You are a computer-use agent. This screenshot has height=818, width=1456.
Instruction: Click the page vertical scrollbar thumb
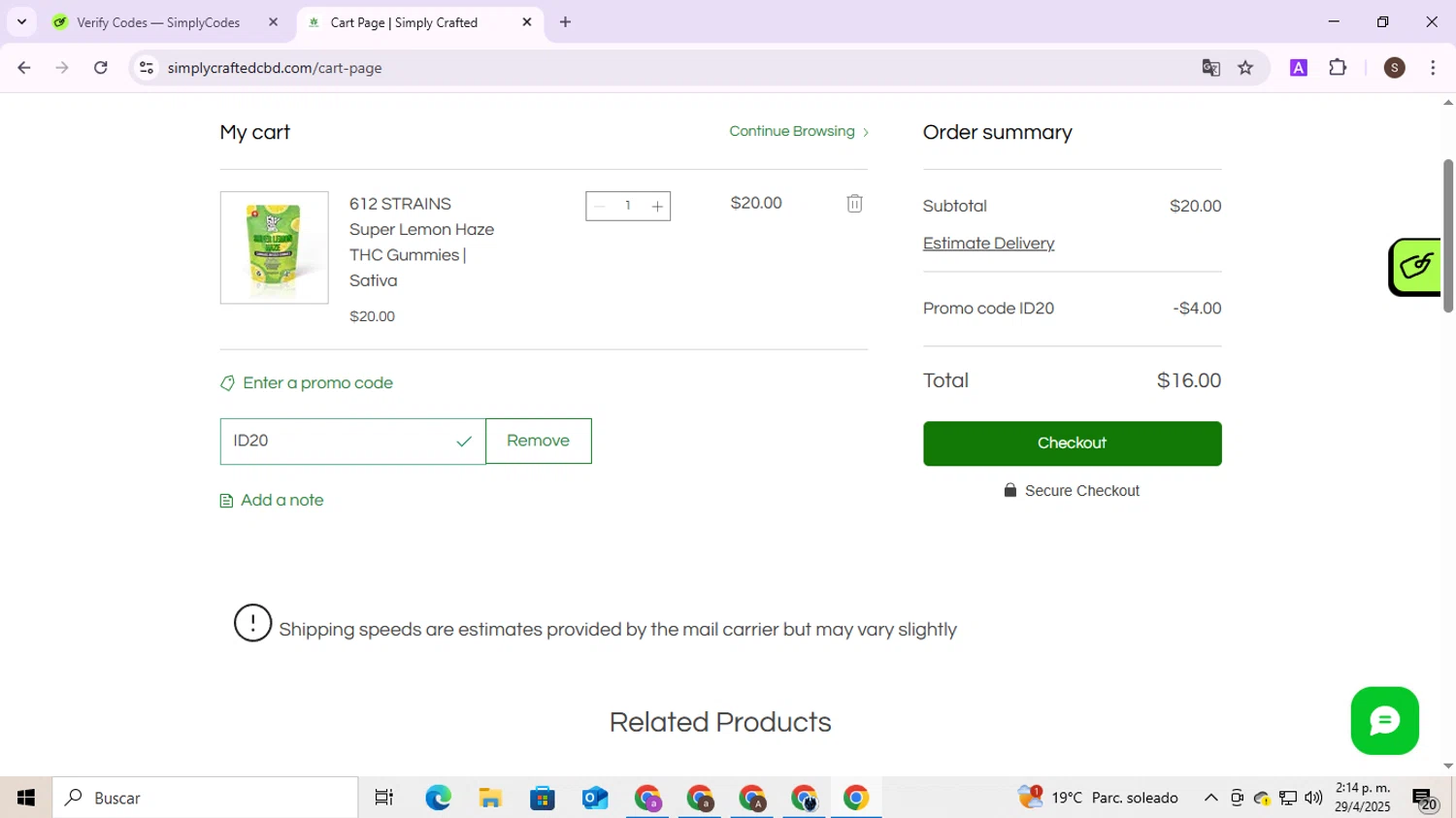point(1448,236)
